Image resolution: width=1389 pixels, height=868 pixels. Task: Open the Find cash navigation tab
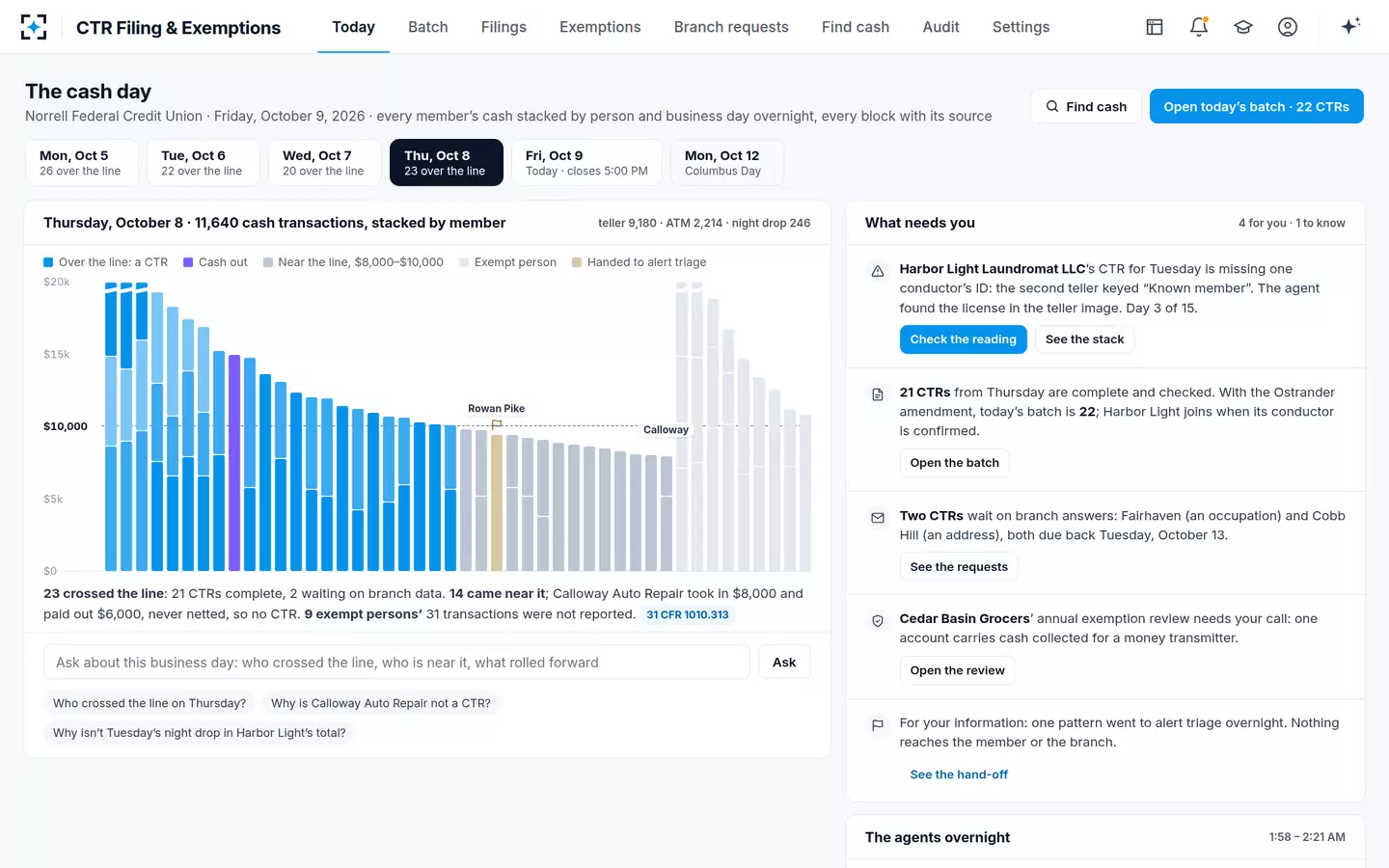click(x=856, y=27)
